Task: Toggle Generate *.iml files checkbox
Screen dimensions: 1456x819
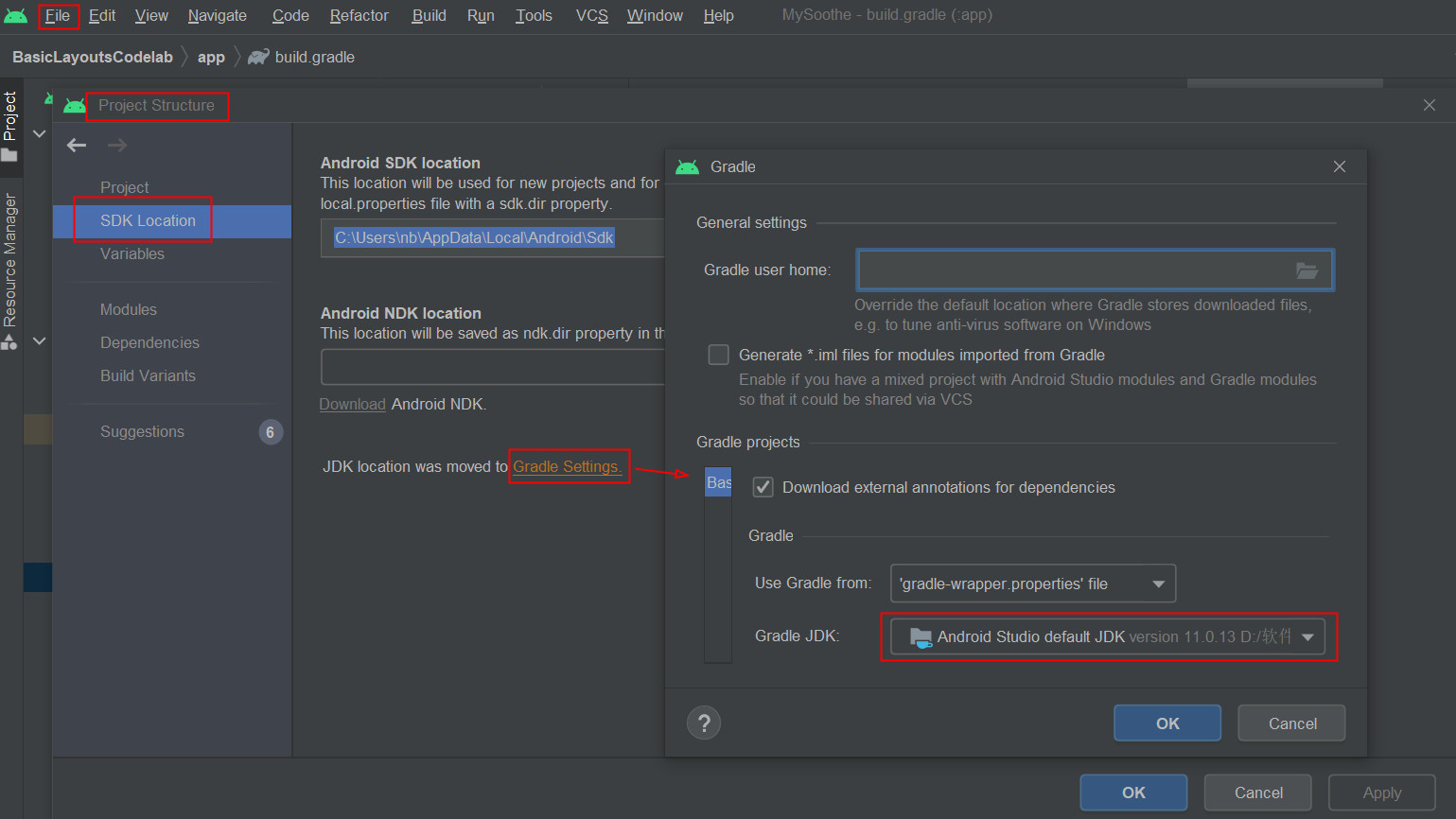Action: tap(719, 355)
